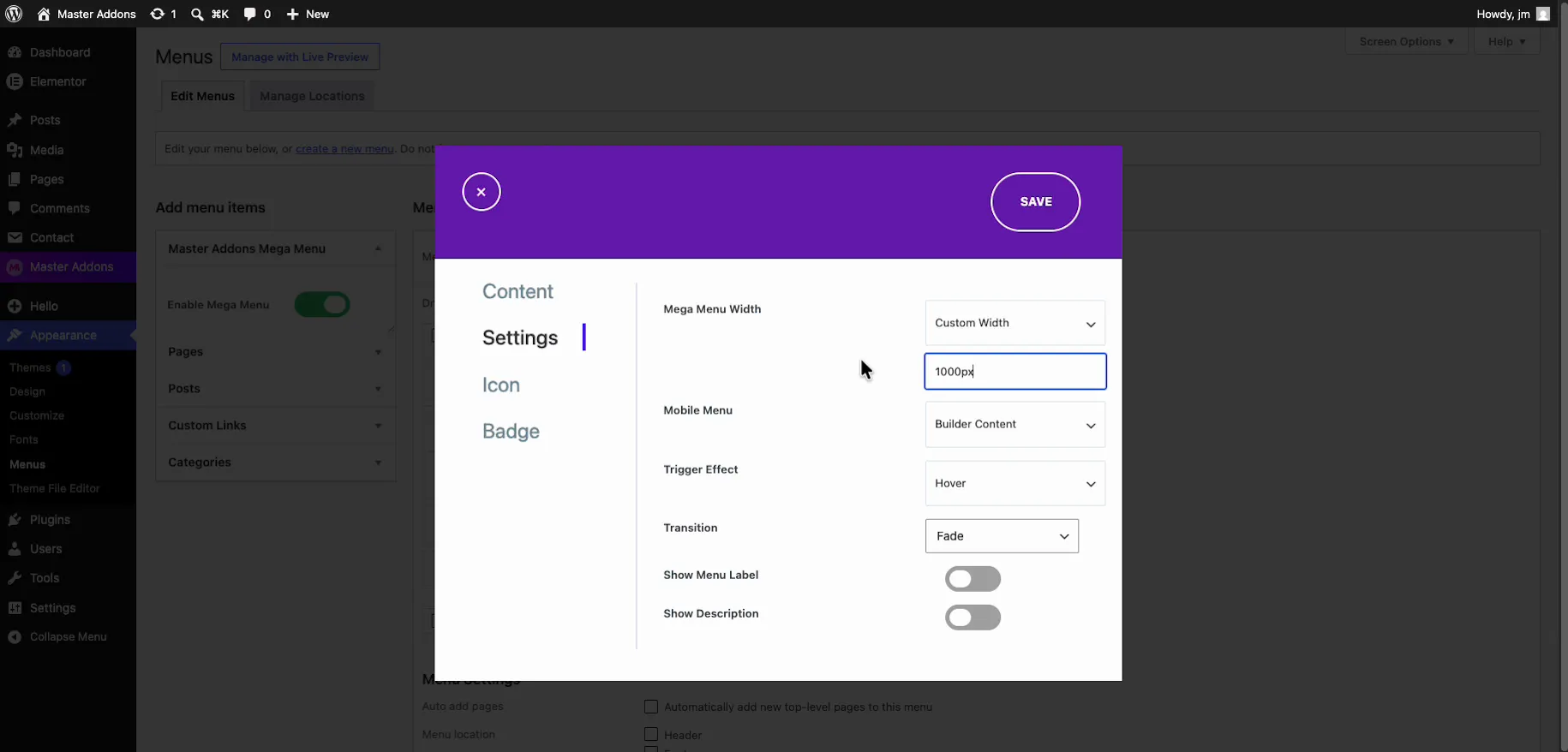The image size is (1568, 752).
Task: Click the updates icon in admin bar
Action: point(158,14)
